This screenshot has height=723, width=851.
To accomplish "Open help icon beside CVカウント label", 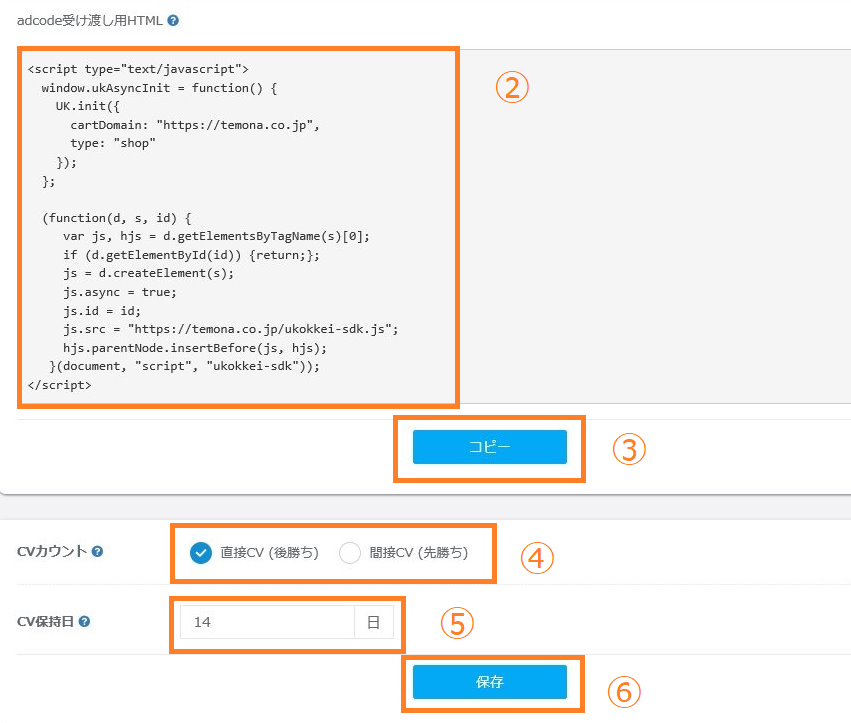I will (x=97, y=551).
